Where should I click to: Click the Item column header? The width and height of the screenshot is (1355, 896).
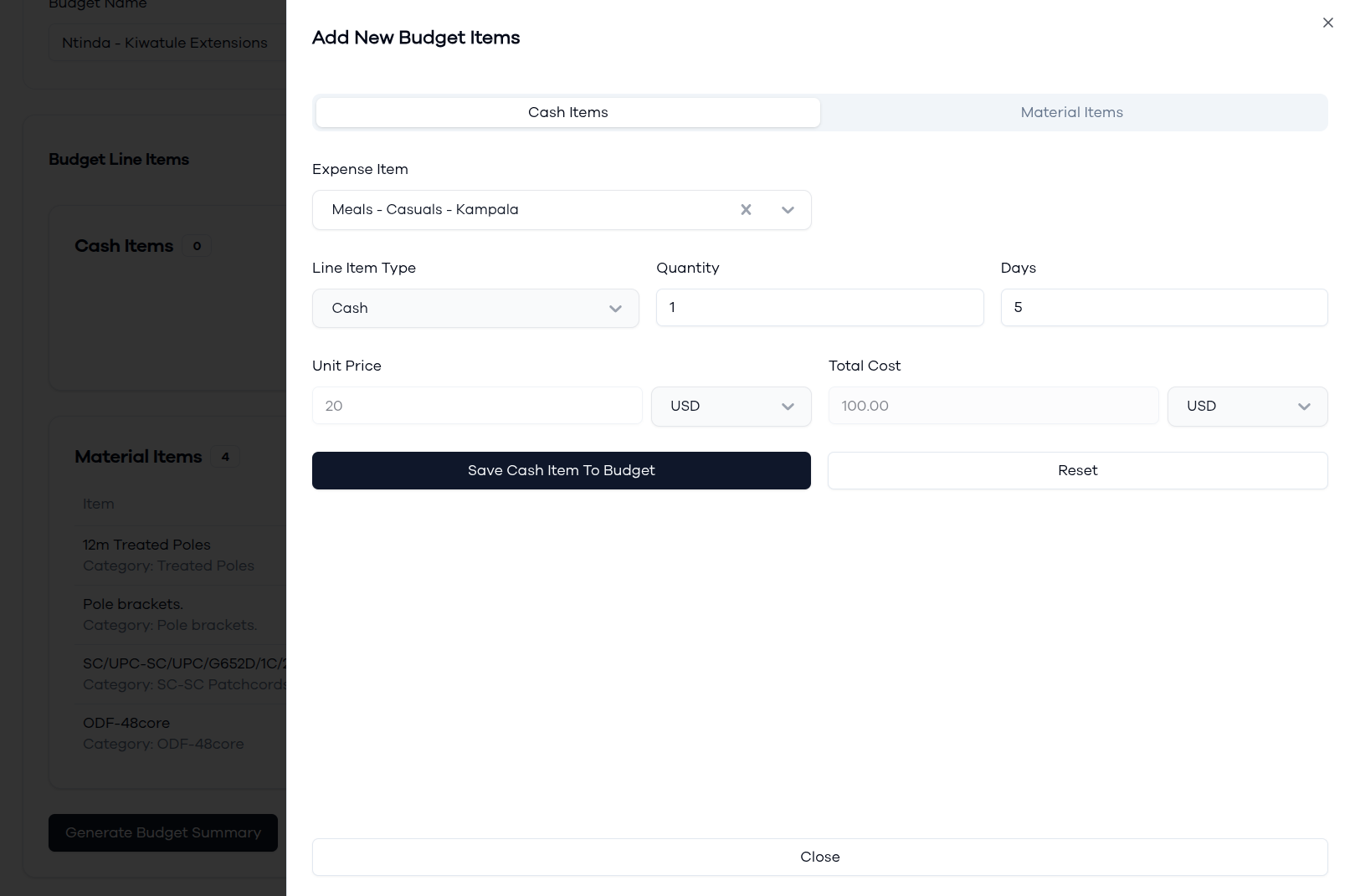coord(99,504)
